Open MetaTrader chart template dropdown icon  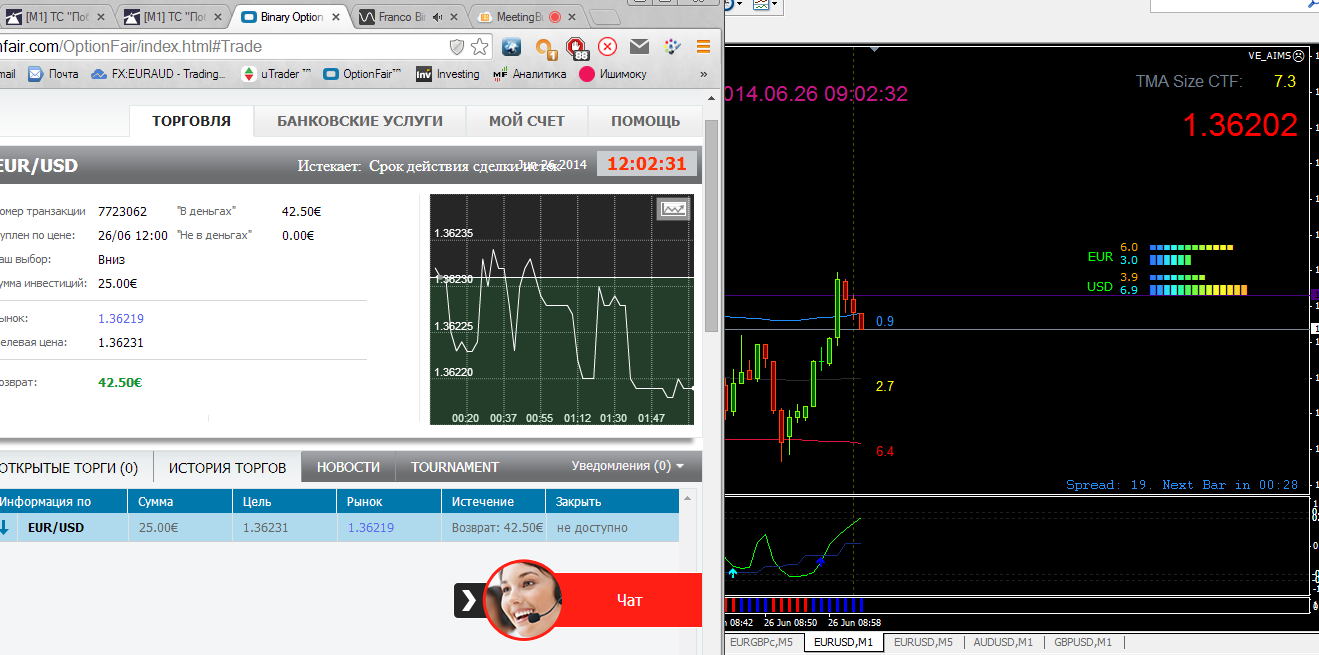click(x=764, y=5)
